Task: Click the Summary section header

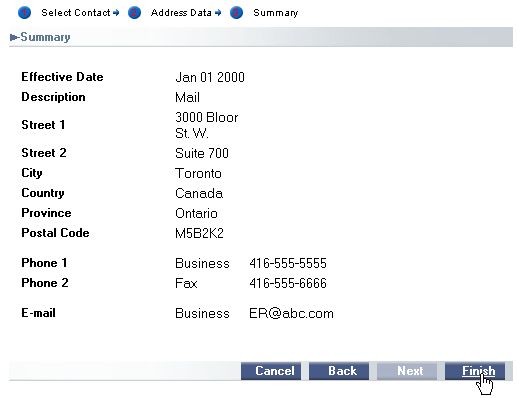Action: [261, 37]
